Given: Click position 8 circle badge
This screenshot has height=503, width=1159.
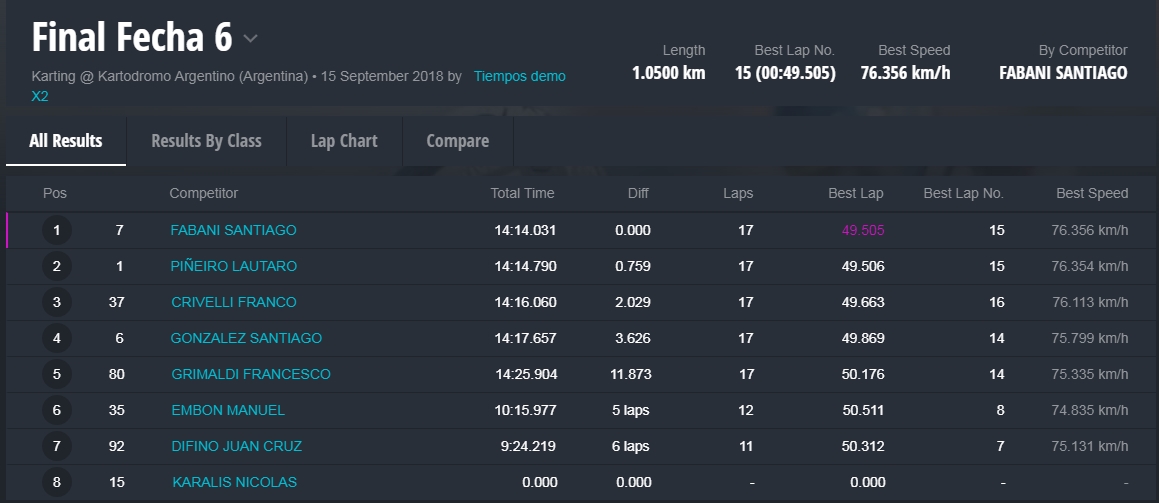Looking at the screenshot, I should [x=57, y=482].
